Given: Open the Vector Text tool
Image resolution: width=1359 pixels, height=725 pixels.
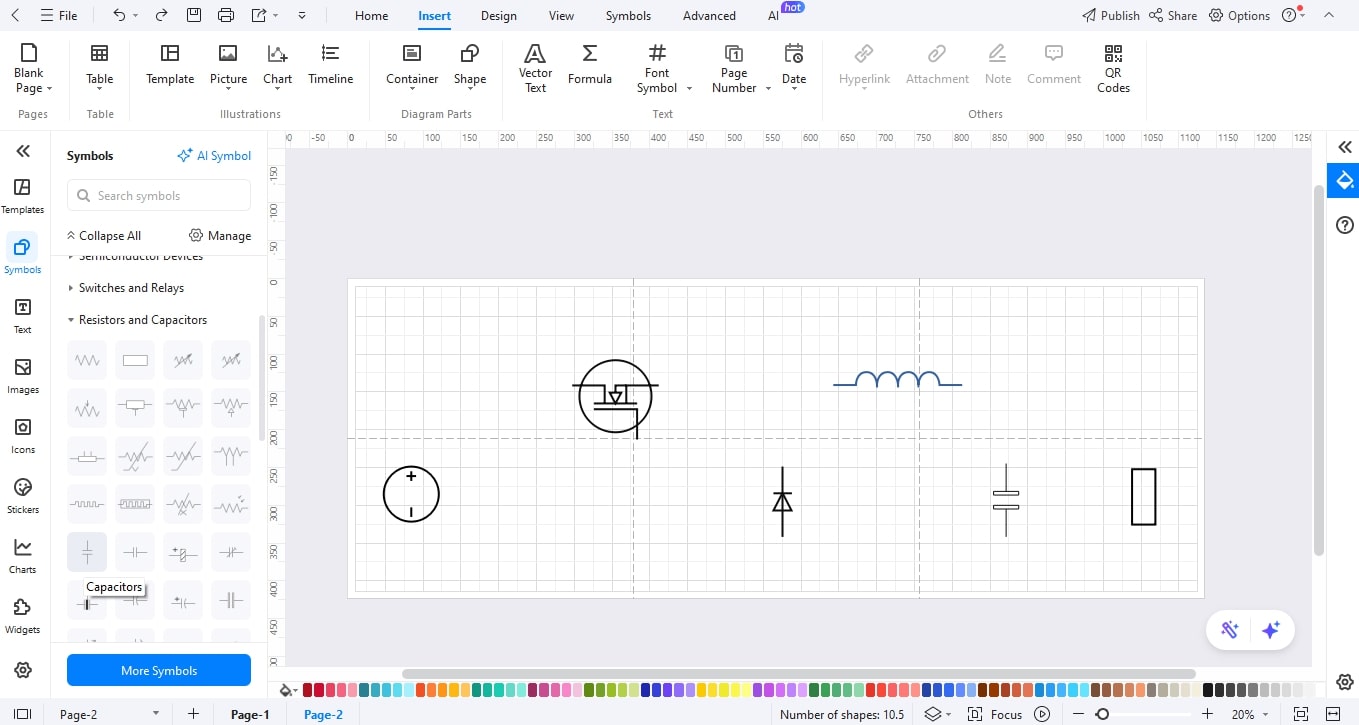Looking at the screenshot, I should (x=535, y=67).
